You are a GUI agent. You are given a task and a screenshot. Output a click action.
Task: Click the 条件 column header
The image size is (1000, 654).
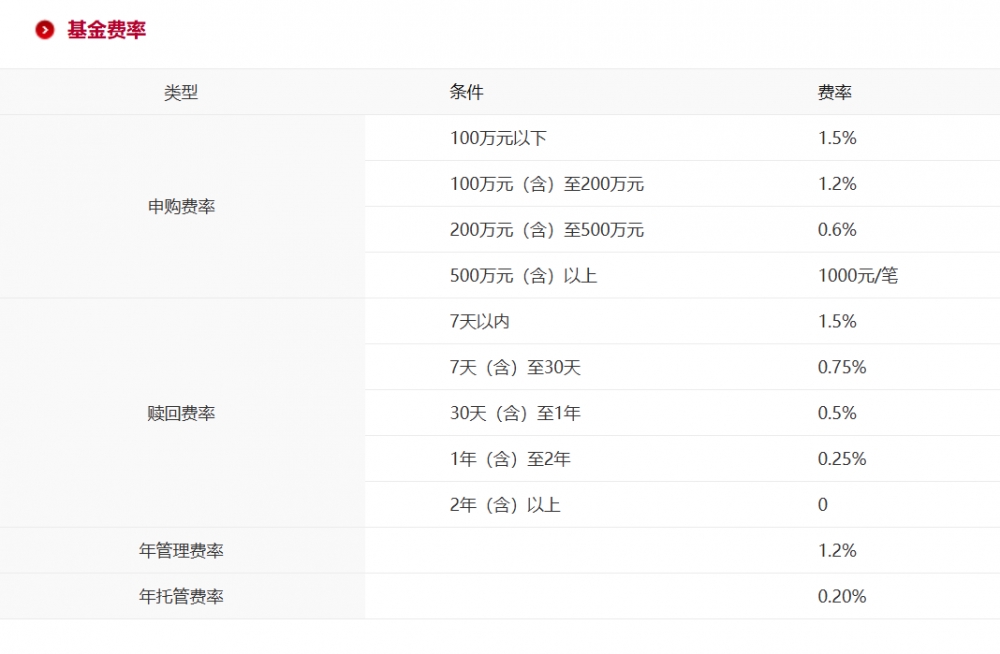coord(465,92)
